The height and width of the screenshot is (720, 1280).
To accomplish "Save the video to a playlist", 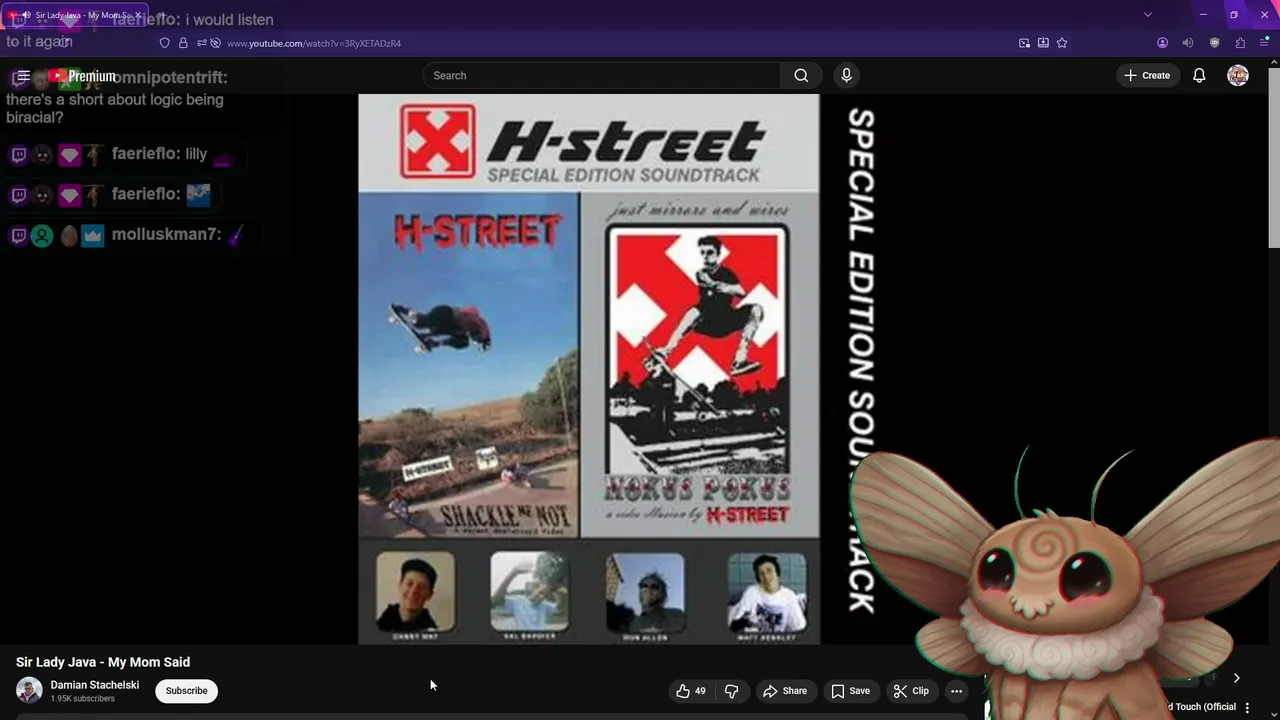I will click(851, 691).
